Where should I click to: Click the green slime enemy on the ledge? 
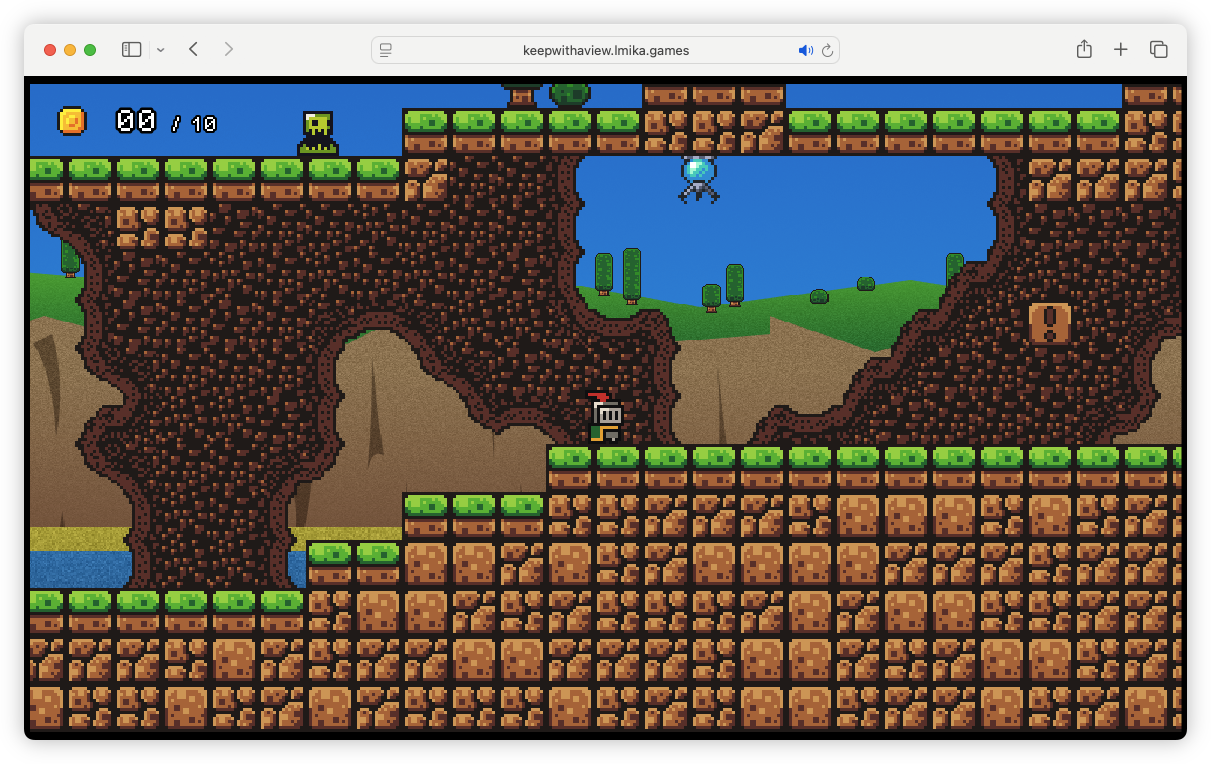(318, 134)
